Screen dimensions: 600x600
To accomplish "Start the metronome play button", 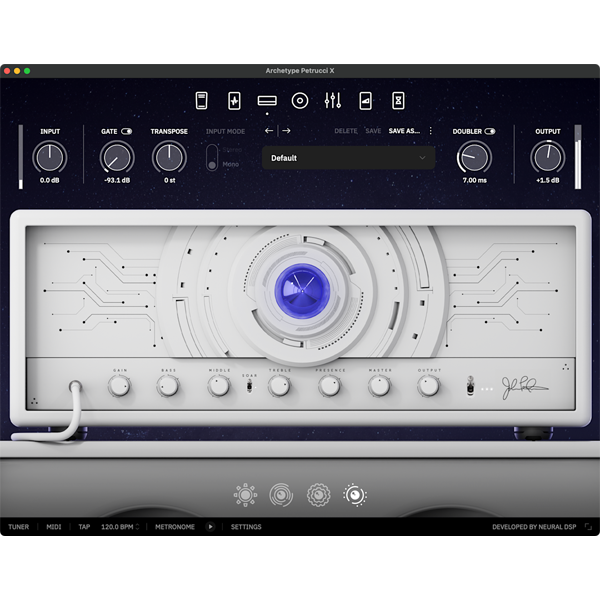I will (x=210, y=527).
